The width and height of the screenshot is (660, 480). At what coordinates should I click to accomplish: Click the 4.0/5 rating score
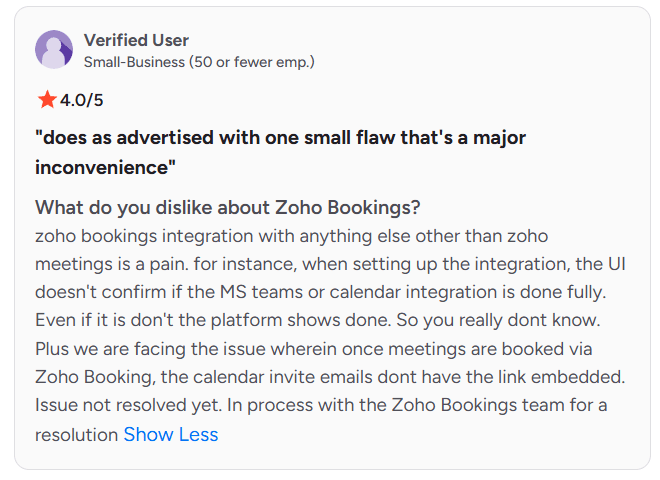point(82,100)
